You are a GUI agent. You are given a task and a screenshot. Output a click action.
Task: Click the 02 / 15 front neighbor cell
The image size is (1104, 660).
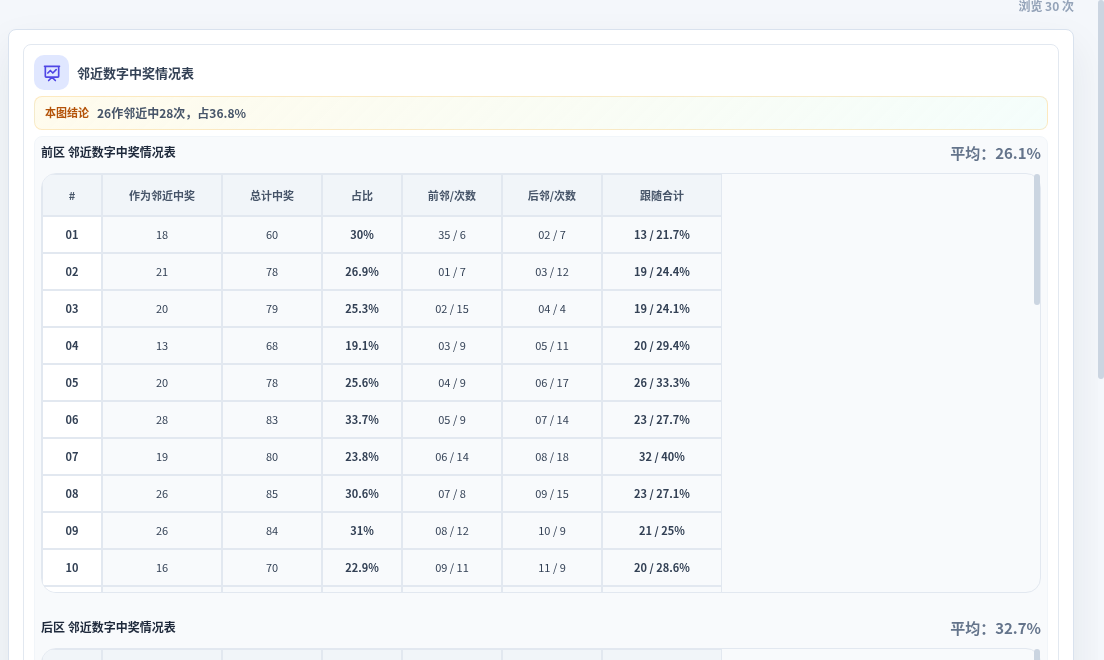(x=452, y=309)
